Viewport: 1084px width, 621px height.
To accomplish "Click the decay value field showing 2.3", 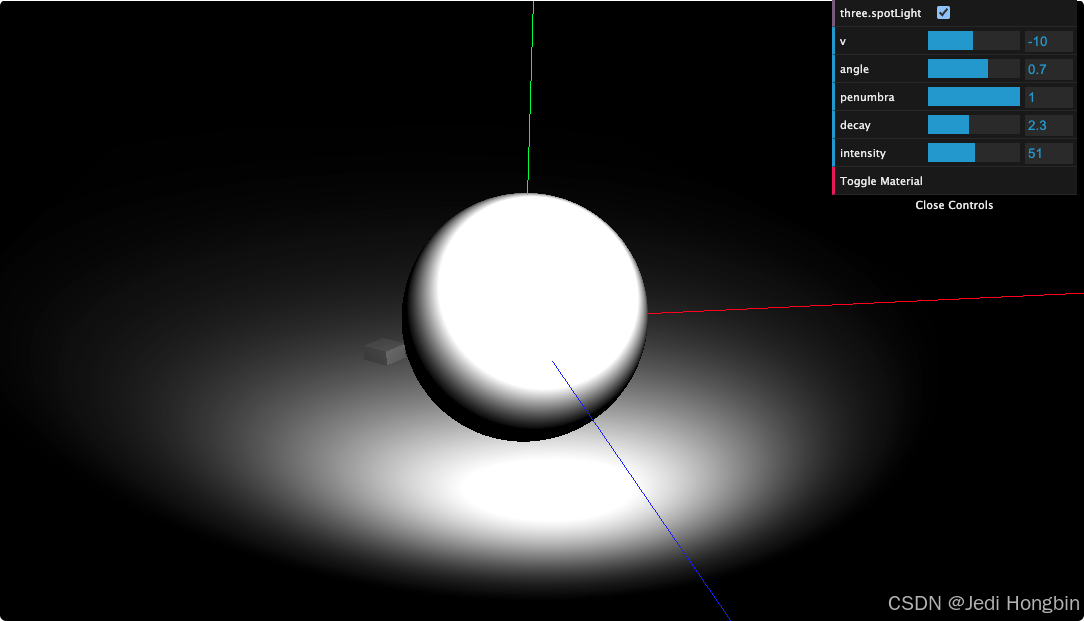I will [1049, 124].
